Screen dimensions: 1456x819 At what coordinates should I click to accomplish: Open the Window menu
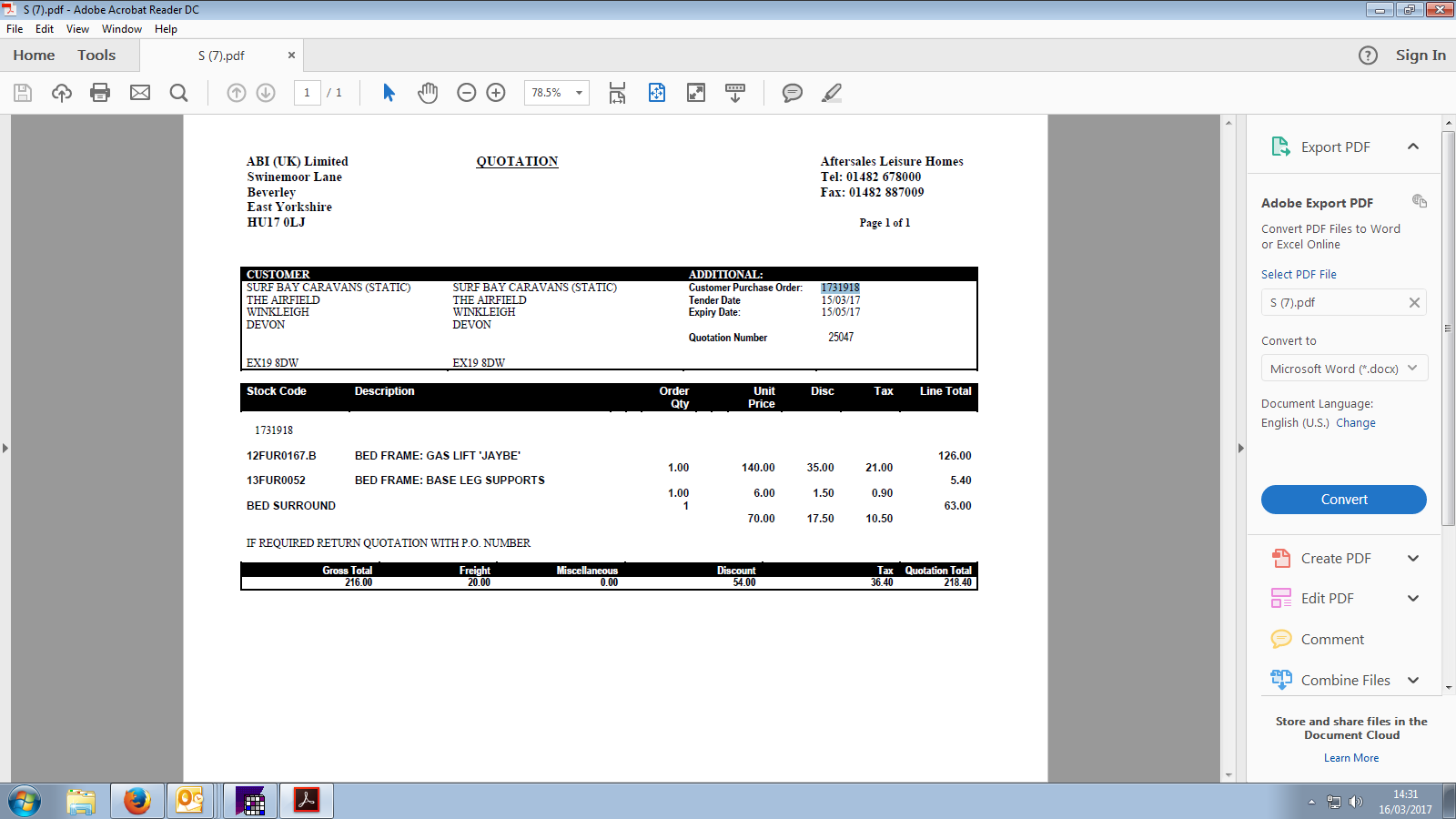point(121,29)
